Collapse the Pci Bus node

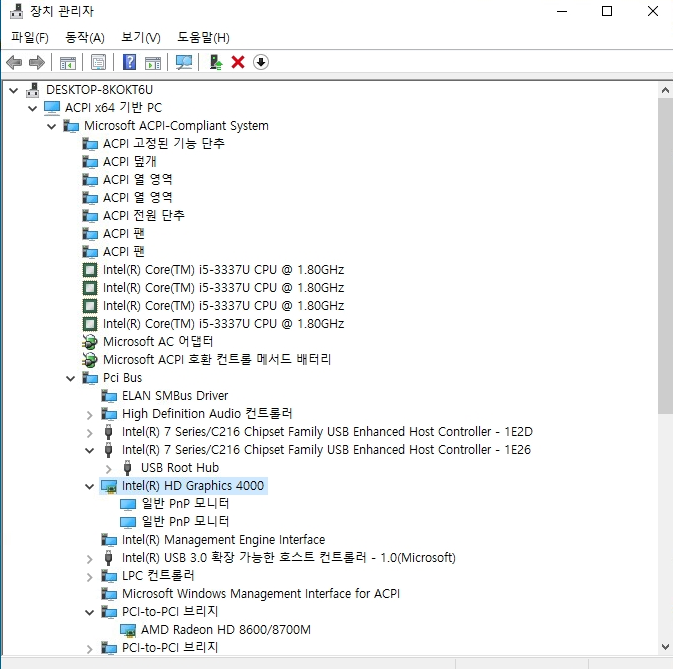70,378
